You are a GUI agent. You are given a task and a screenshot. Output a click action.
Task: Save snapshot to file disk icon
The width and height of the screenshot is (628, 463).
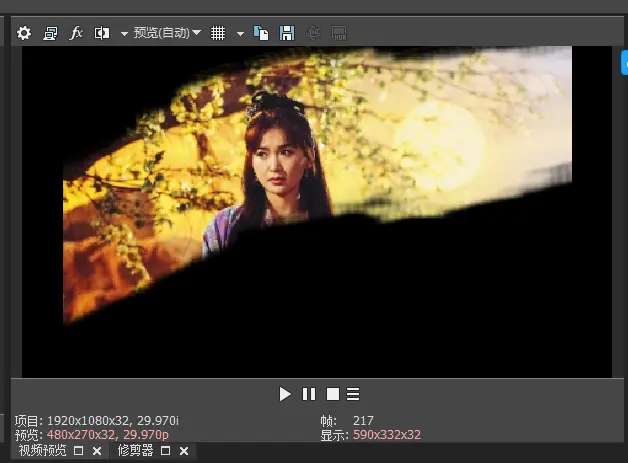pyautogui.click(x=287, y=33)
